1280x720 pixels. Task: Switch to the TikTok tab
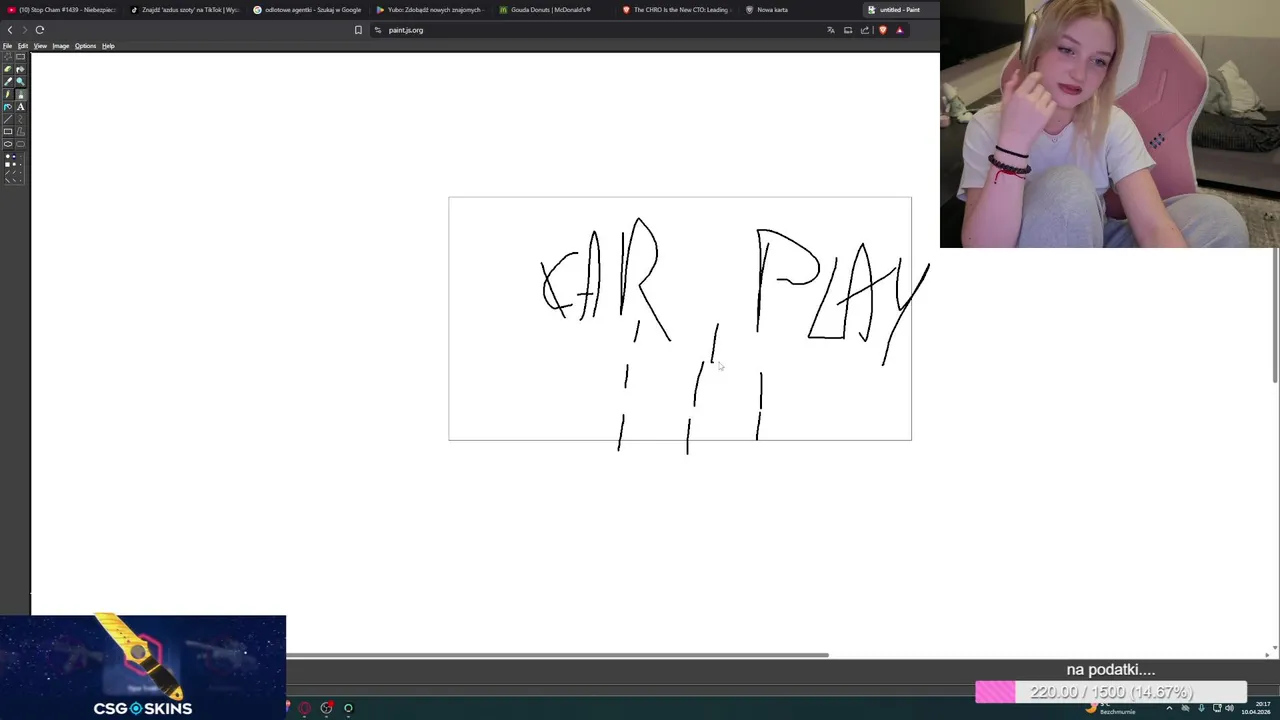point(185,10)
